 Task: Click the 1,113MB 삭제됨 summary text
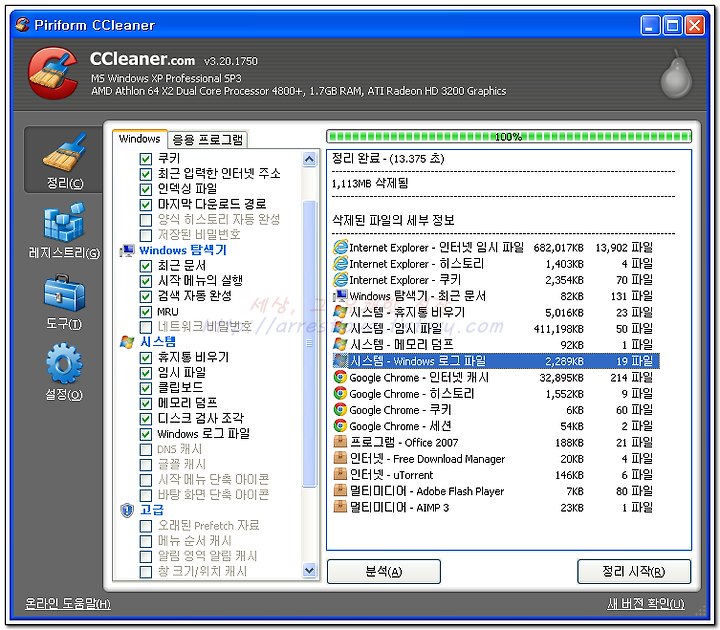pyautogui.click(x=370, y=184)
